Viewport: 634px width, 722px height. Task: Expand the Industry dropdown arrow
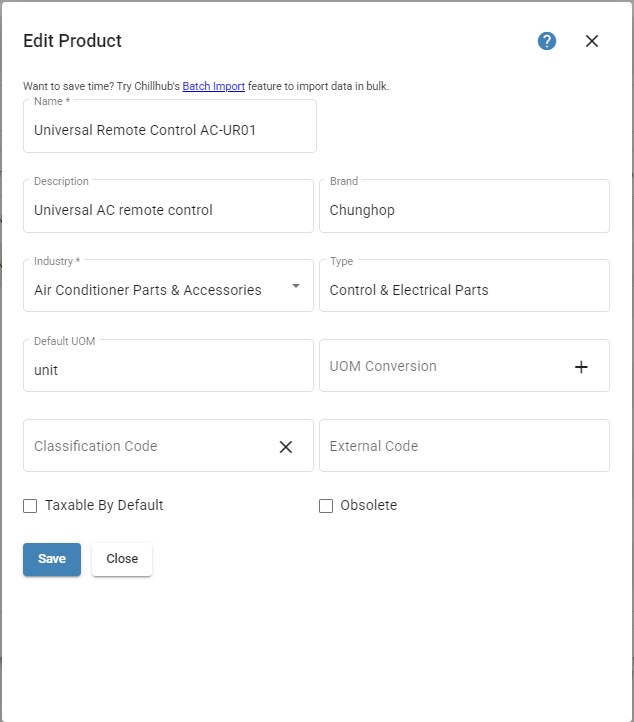coord(296,286)
